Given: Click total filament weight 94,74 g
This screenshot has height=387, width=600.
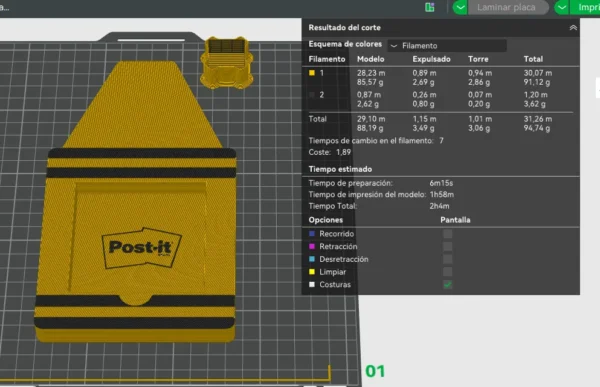Looking at the screenshot, I should point(537,128).
